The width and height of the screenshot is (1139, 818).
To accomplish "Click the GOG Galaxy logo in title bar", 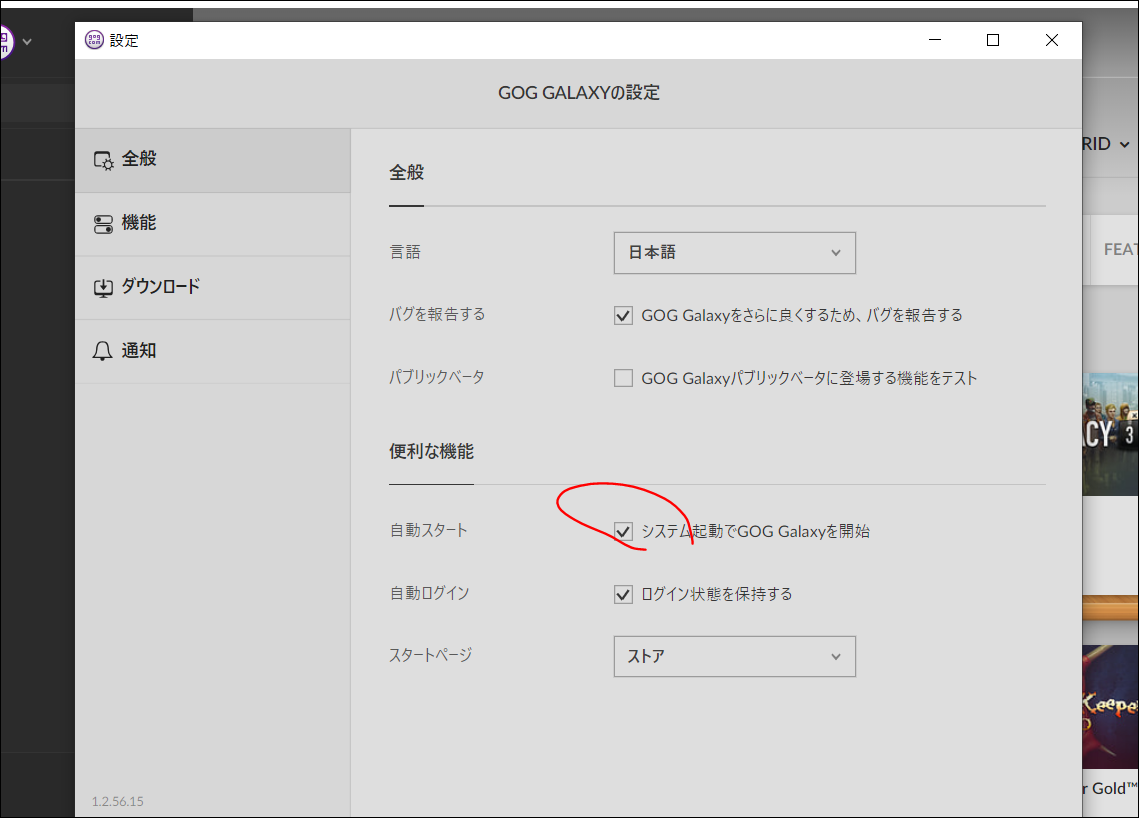I will 94,40.
